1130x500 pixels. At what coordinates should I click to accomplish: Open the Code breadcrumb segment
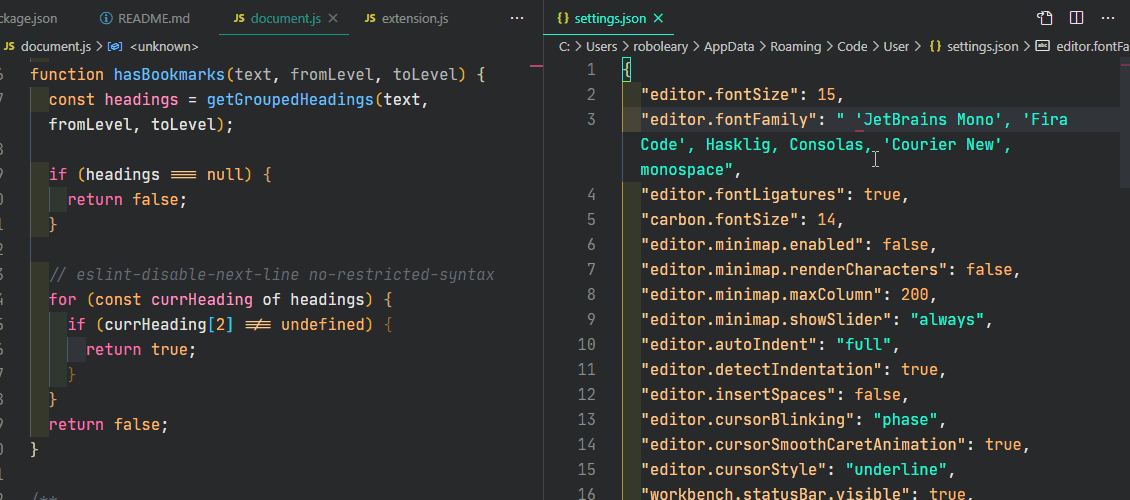pos(852,46)
